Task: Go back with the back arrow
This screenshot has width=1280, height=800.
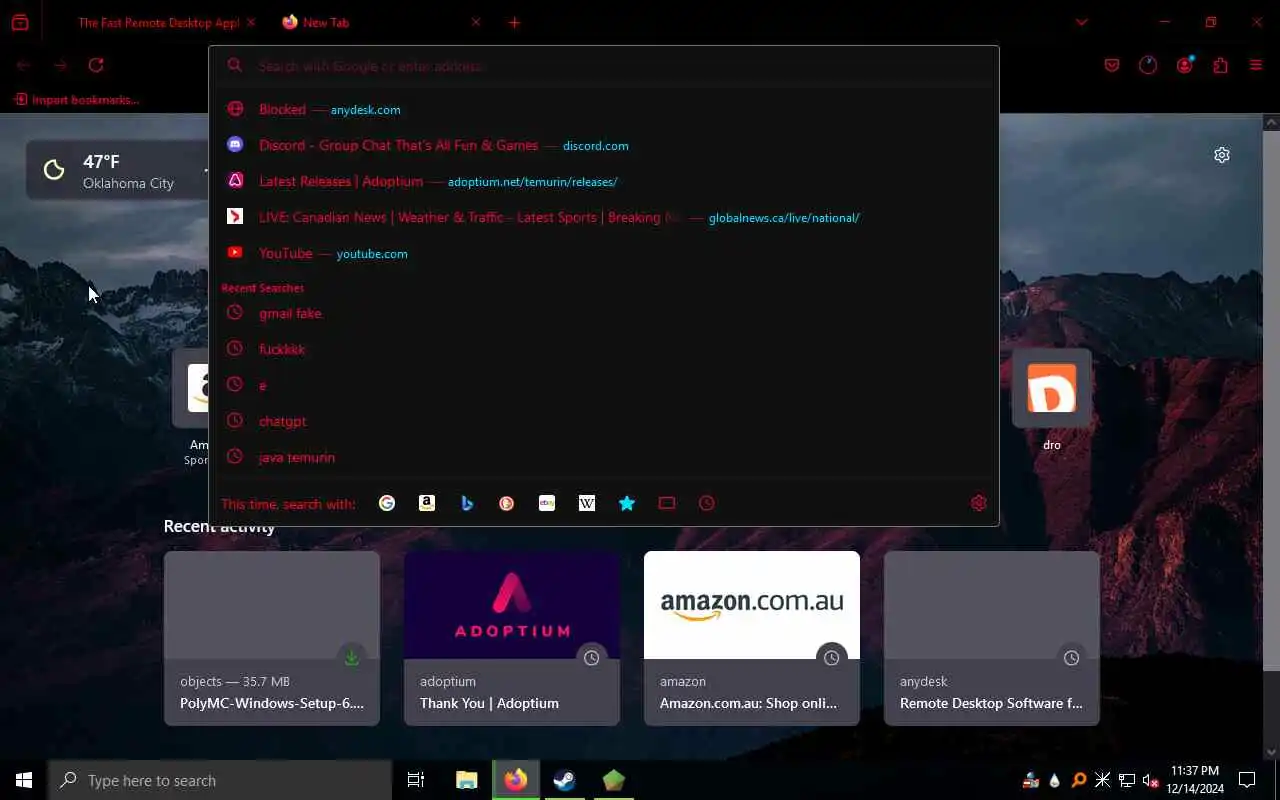Action: coord(23,65)
